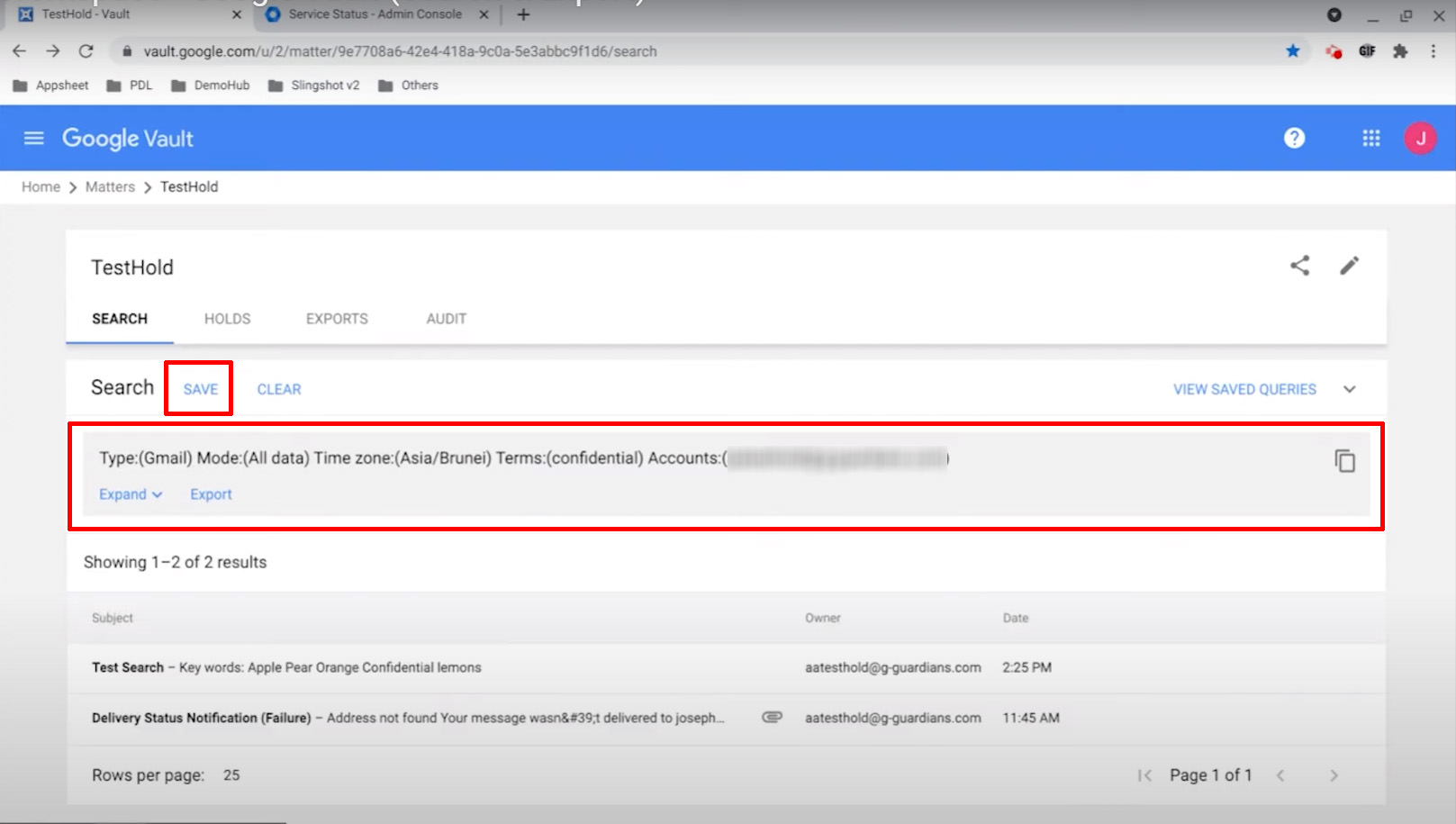
Task: Expand the search query details
Action: (131, 494)
